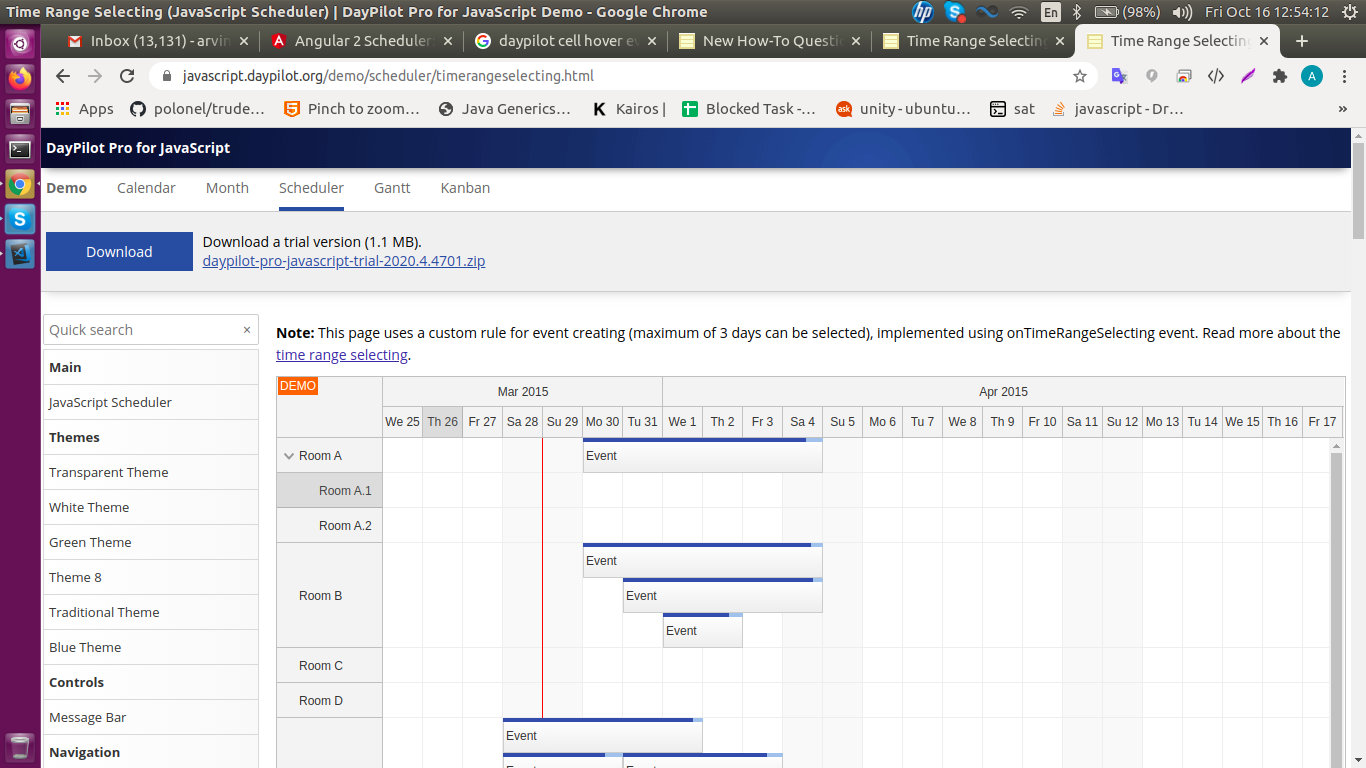Switch to the Inbox Gmail tab

158,41
